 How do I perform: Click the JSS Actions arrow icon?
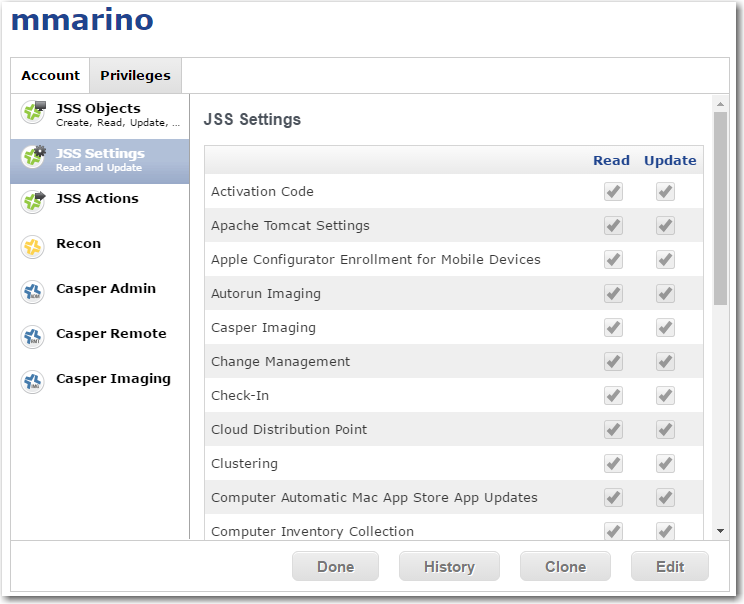33,202
